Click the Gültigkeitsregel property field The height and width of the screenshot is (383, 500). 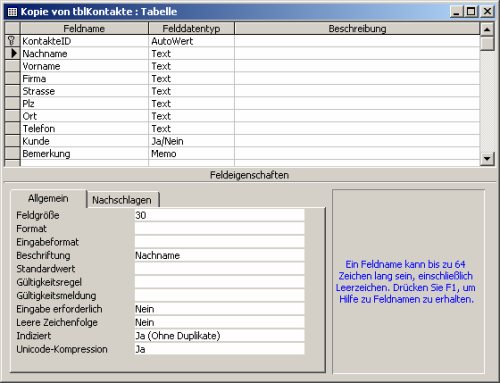219,282
